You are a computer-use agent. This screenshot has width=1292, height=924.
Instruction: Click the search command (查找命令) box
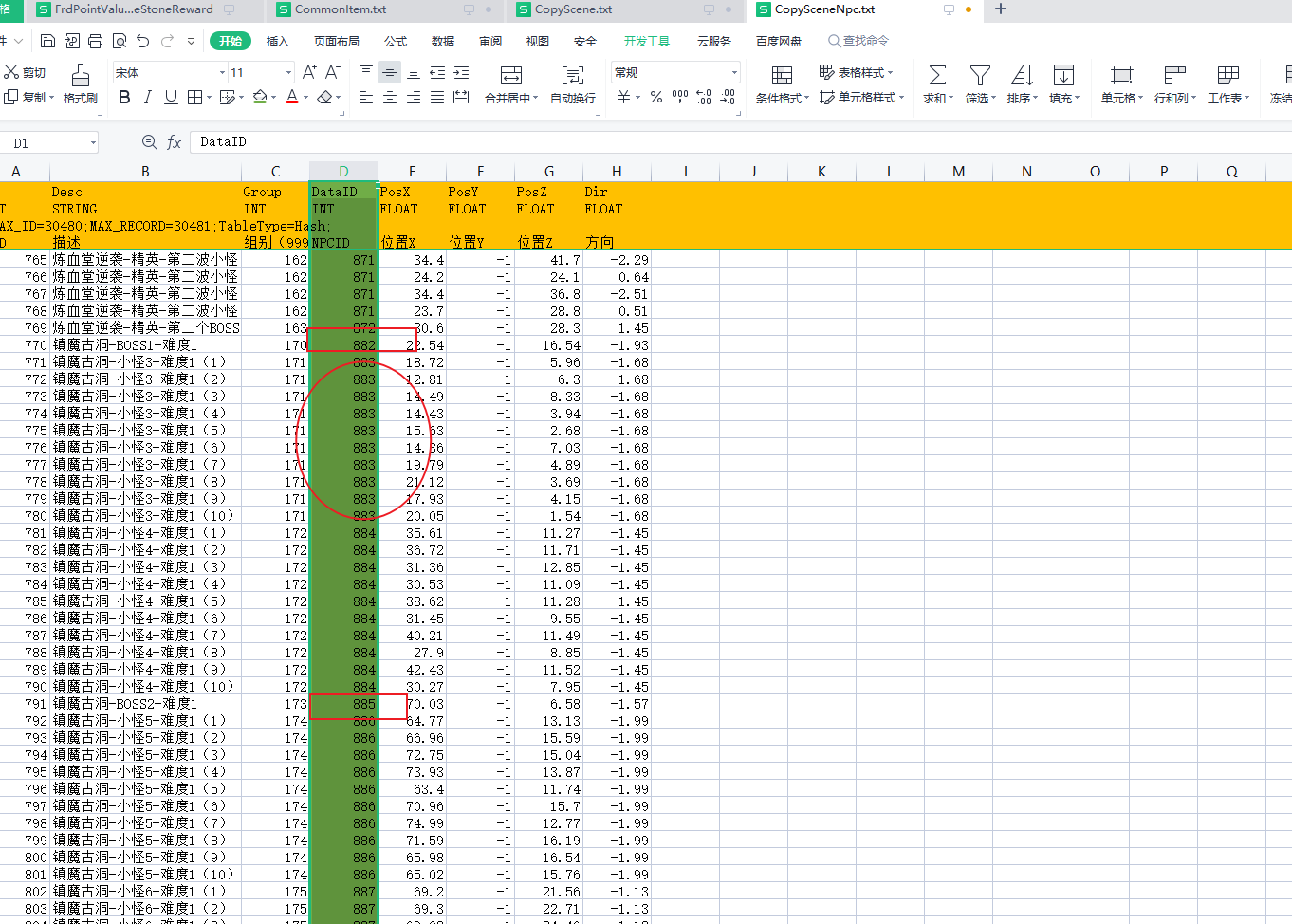(x=858, y=41)
